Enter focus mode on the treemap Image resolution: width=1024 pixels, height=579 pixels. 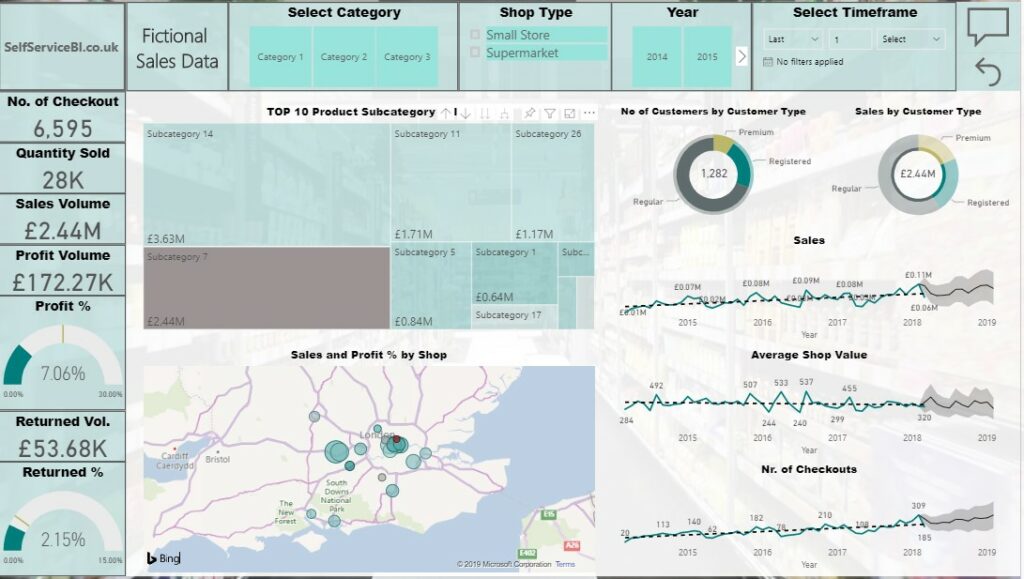569,113
